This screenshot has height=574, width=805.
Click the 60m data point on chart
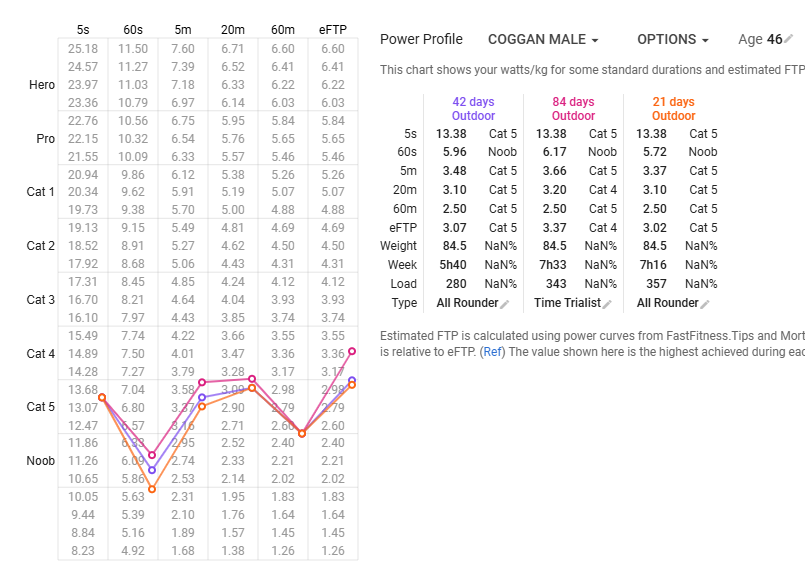[302, 433]
